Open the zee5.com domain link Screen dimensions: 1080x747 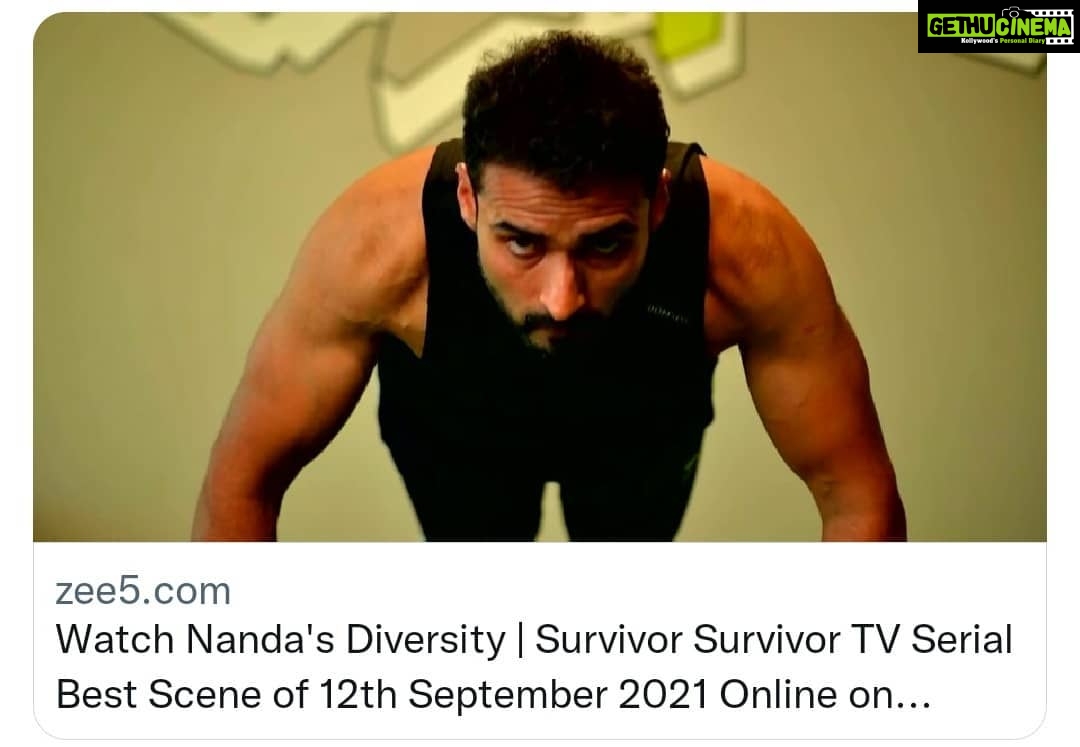click(143, 591)
